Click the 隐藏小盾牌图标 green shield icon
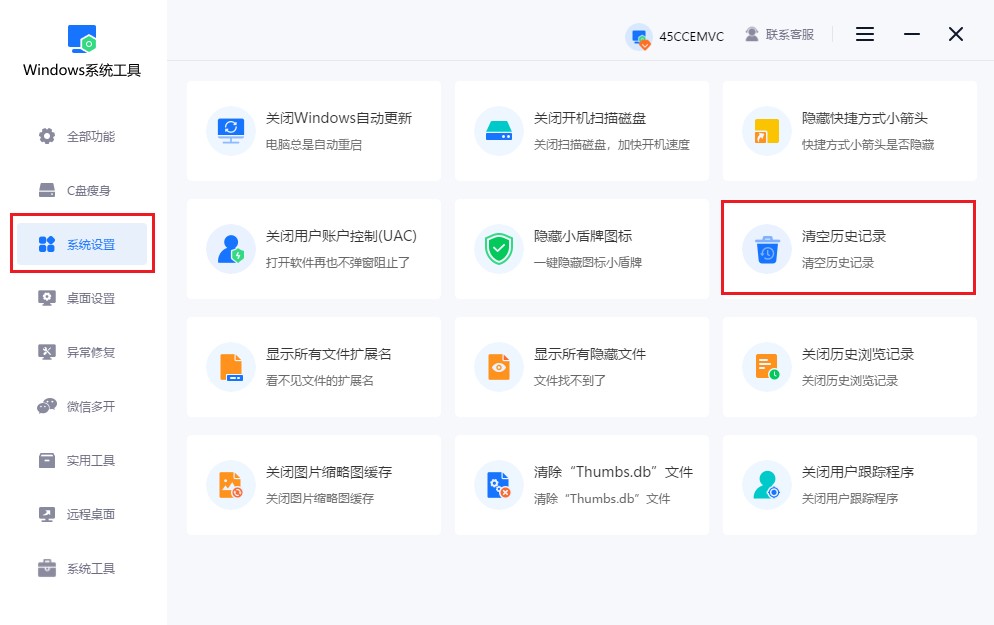Screen dimensions: 994x625 (x=499, y=248)
